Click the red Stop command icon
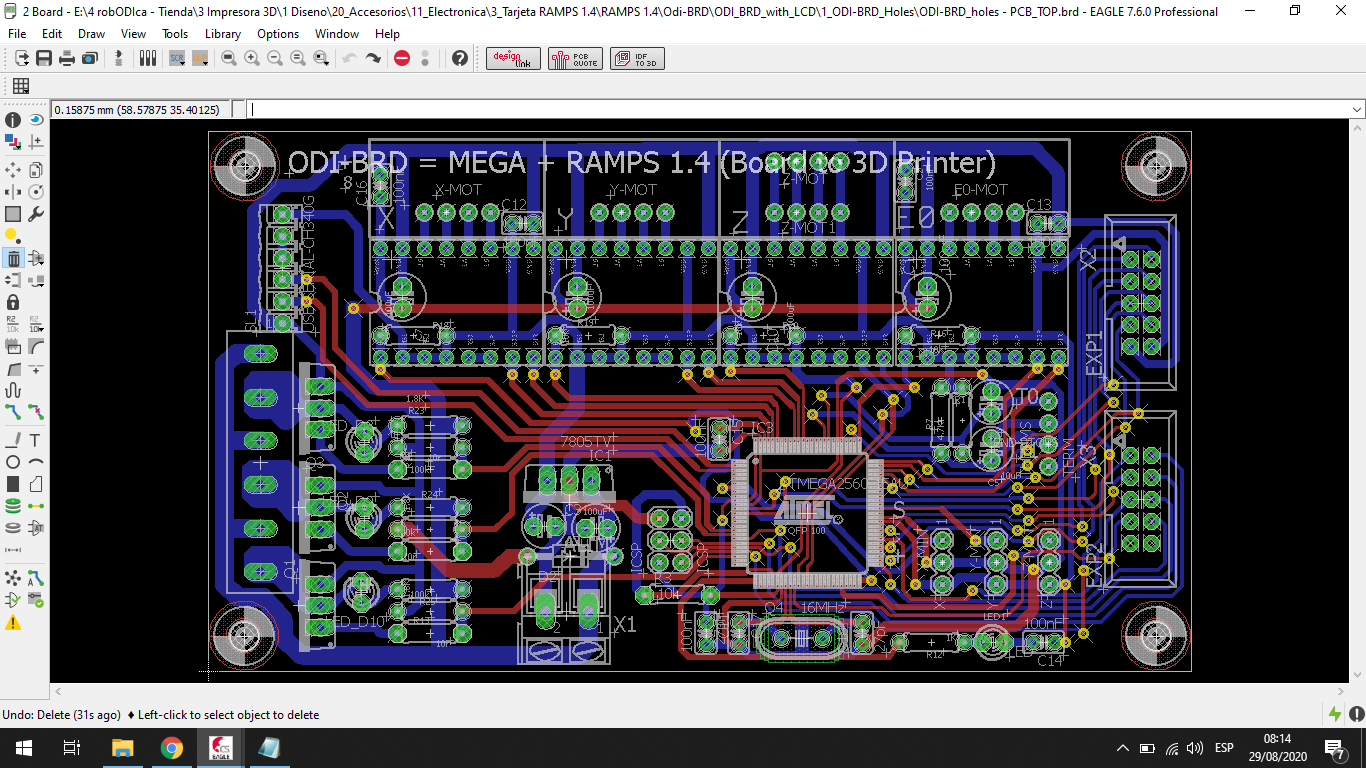 coord(402,59)
